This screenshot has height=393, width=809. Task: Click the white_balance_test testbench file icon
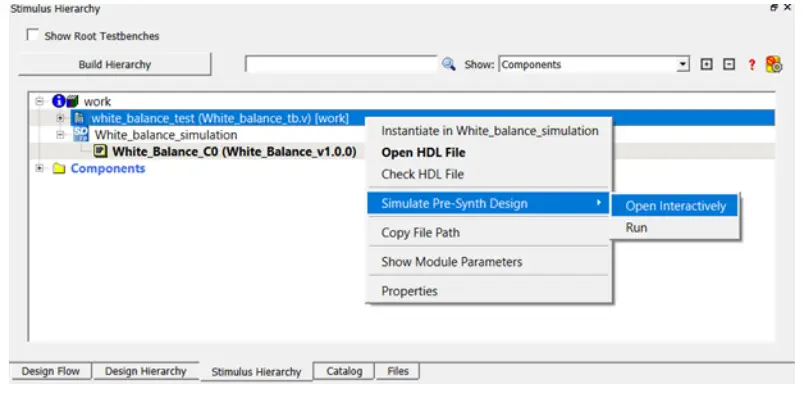(78, 118)
